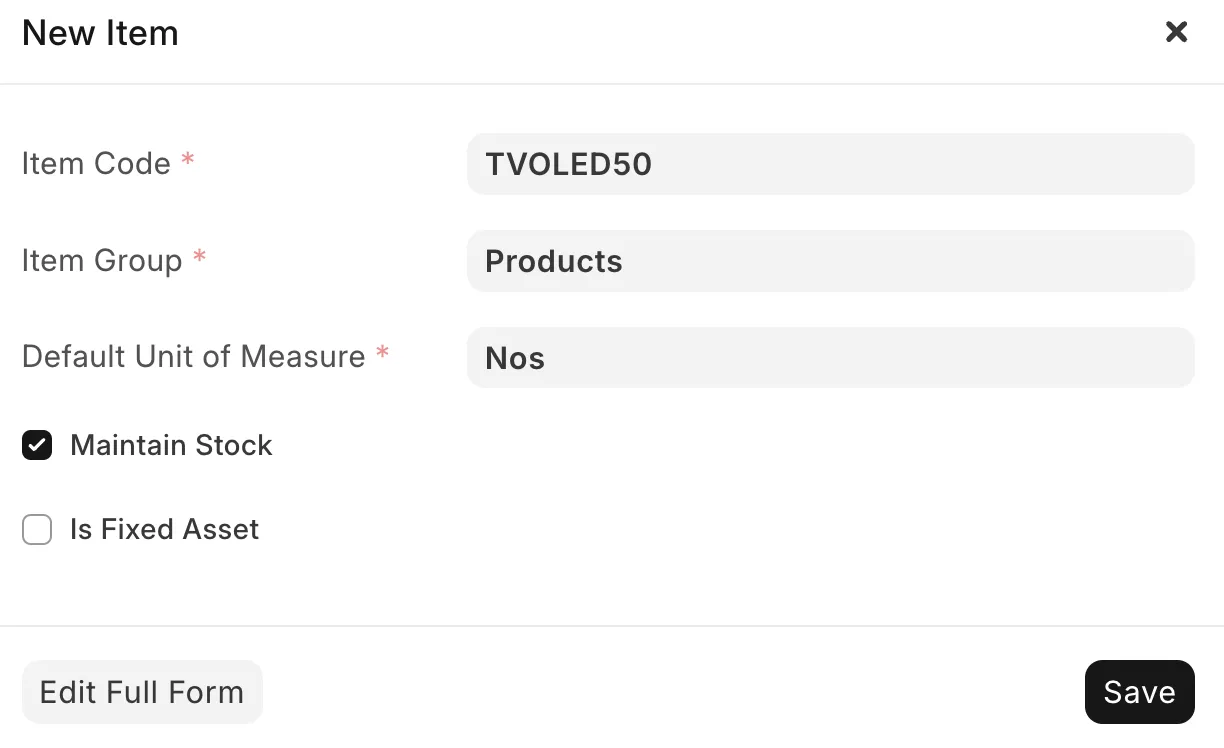Click the red asterisk beside Item Group
The image size is (1224, 748).
(199, 257)
